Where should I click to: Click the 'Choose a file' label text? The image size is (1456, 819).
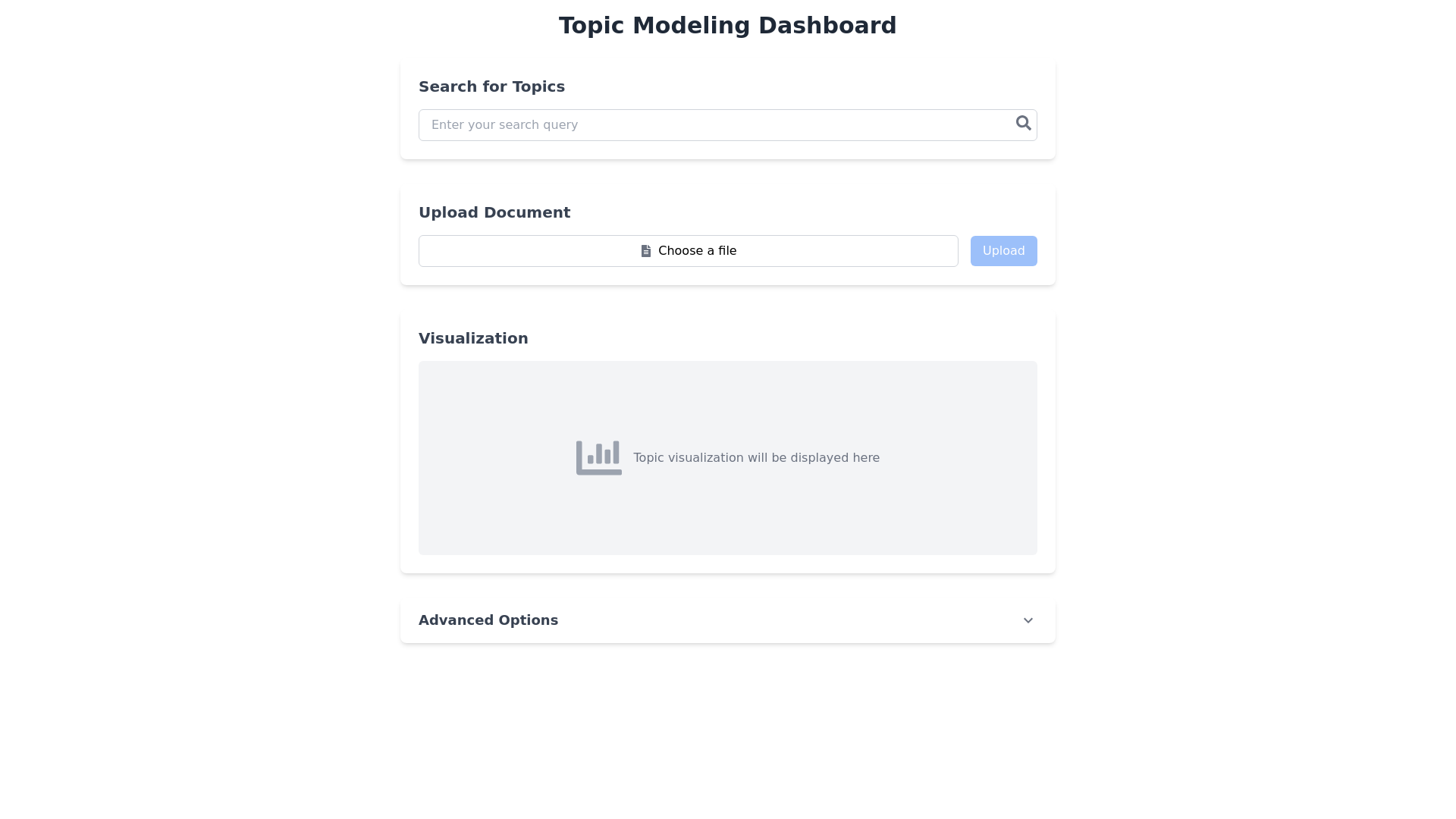(x=697, y=251)
